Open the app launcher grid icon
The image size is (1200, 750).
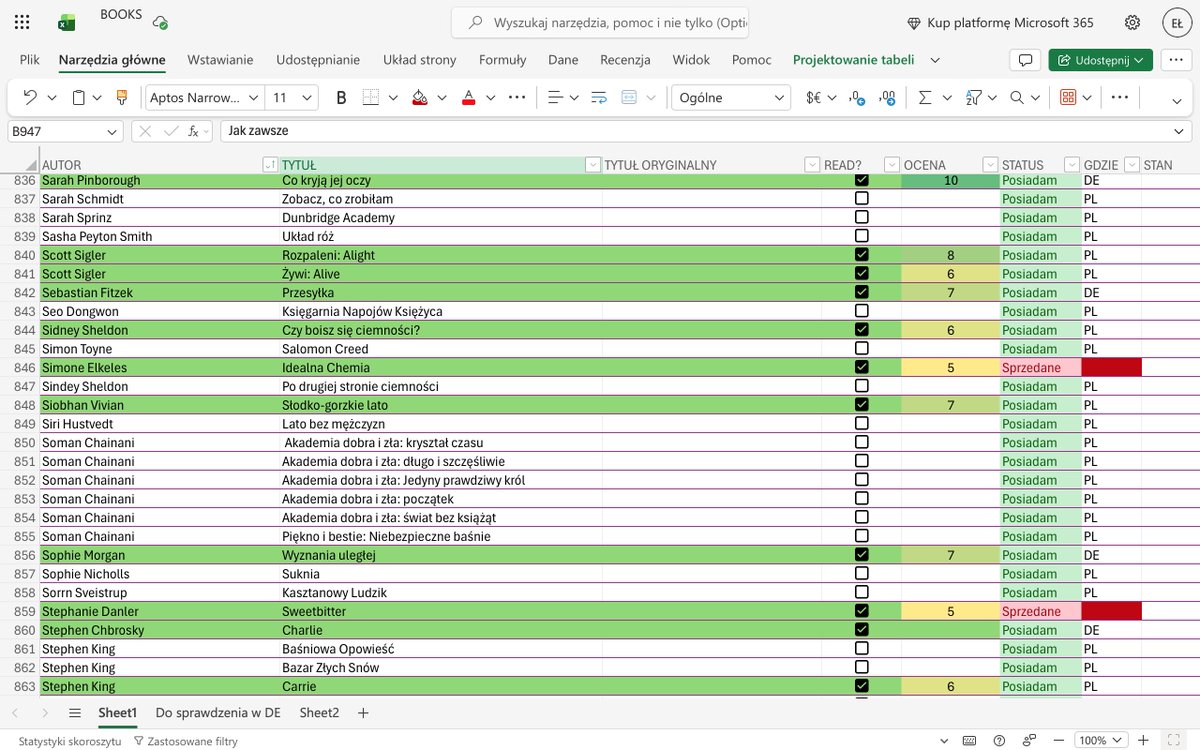22,22
